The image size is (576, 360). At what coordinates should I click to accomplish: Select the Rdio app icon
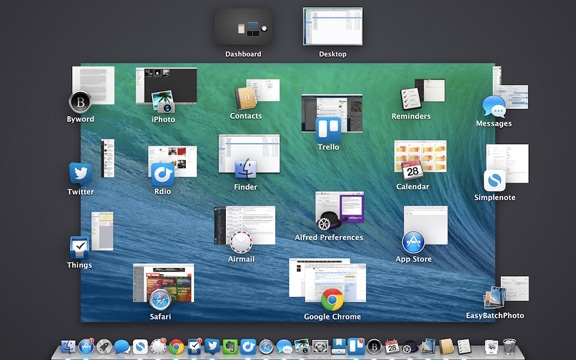click(x=163, y=174)
